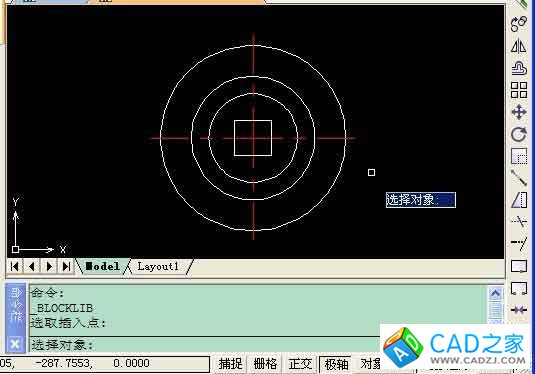Select the Rotate tool
The image size is (535, 374).
[x=519, y=134]
